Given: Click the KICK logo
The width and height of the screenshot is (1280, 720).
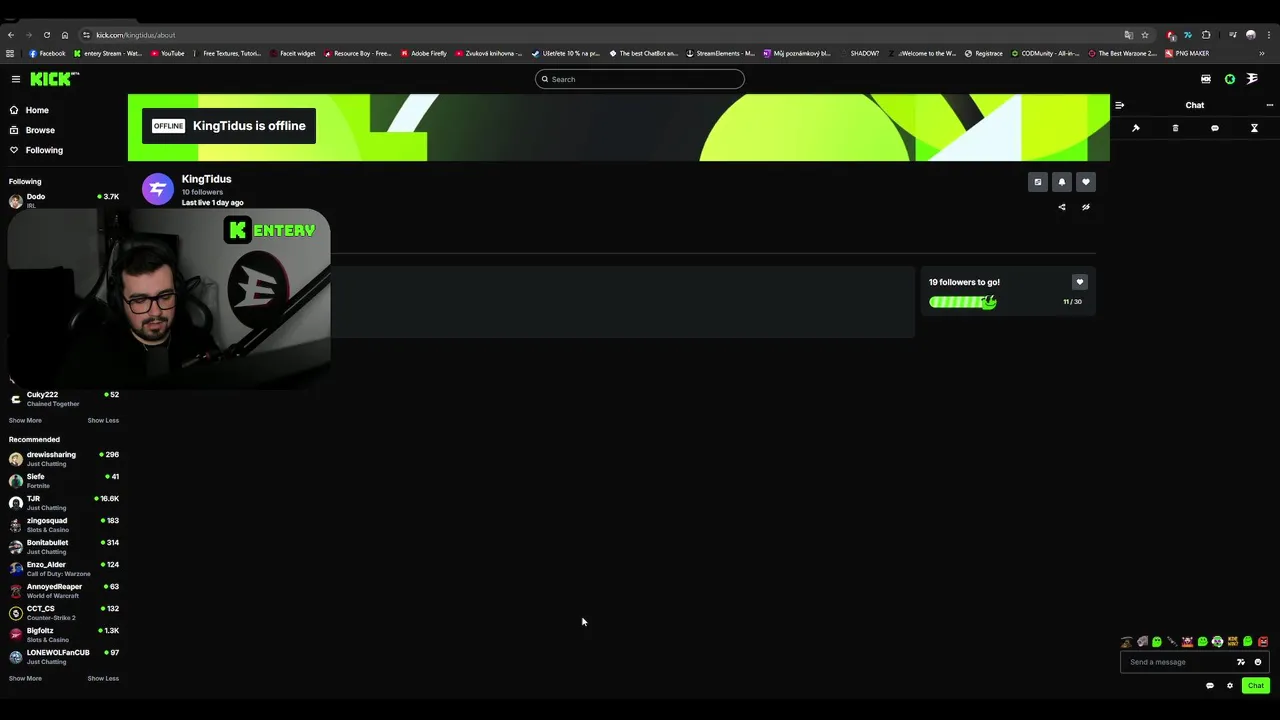Looking at the screenshot, I should pos(54,79).
